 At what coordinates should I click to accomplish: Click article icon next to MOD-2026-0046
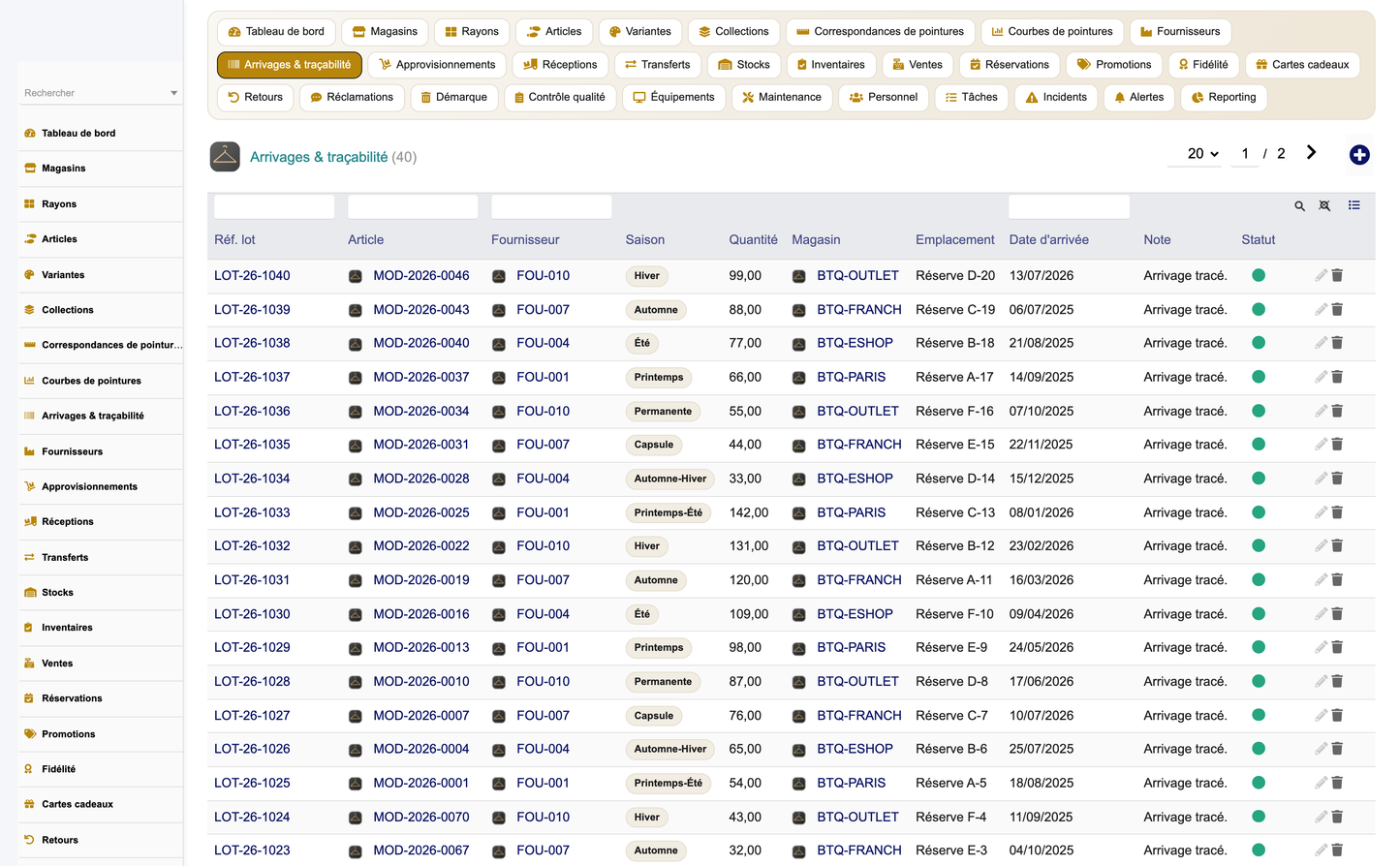click(x=356, y=276)
